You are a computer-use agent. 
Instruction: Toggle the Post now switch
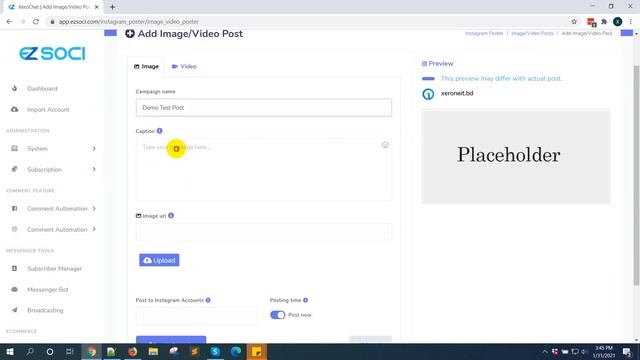click(x=278, y=315)
